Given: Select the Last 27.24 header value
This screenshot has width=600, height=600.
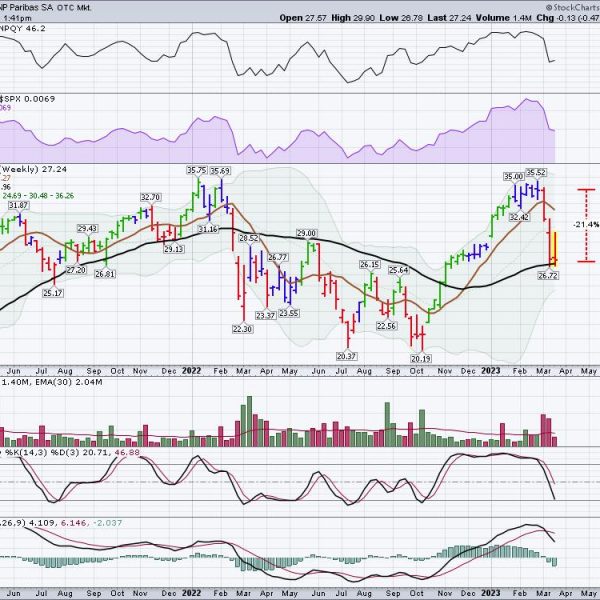Looking at the screenshot, I should point(448,18).
